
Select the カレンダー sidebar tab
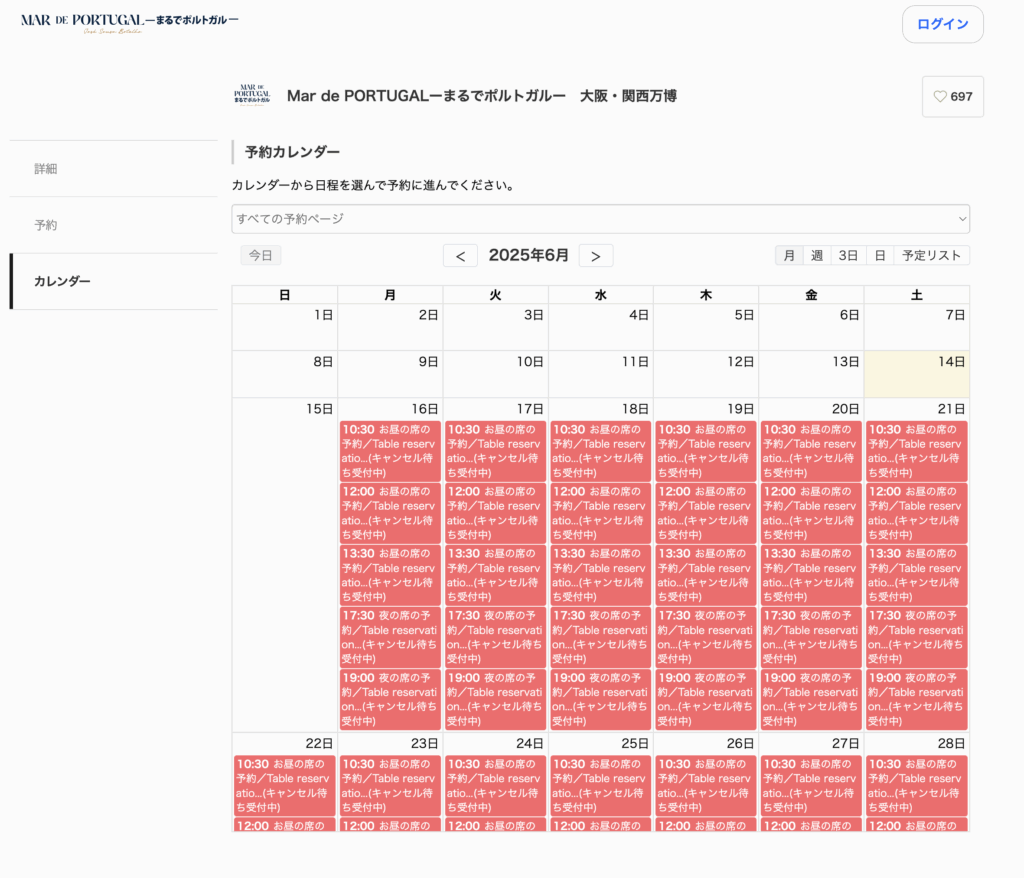click(x=114, y=281)
